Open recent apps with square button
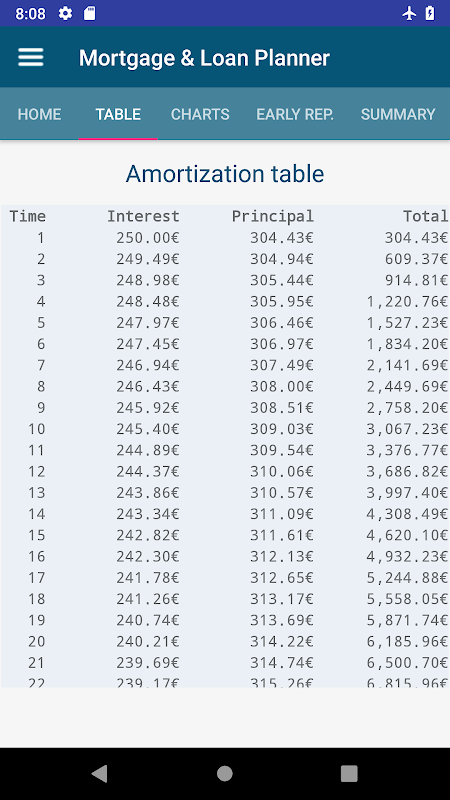Image resolution: width=450 pixels, height=800 pixels. coord(349,773)
